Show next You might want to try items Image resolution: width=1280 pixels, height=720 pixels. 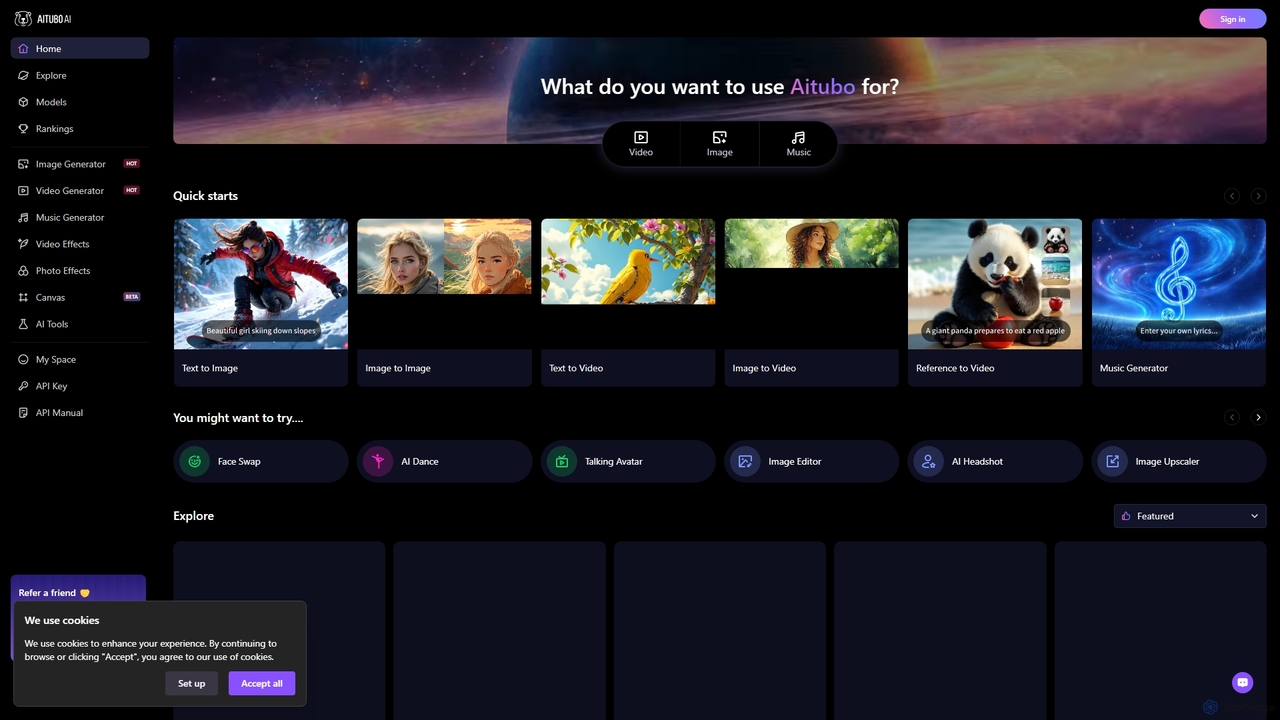[1258, 418]
